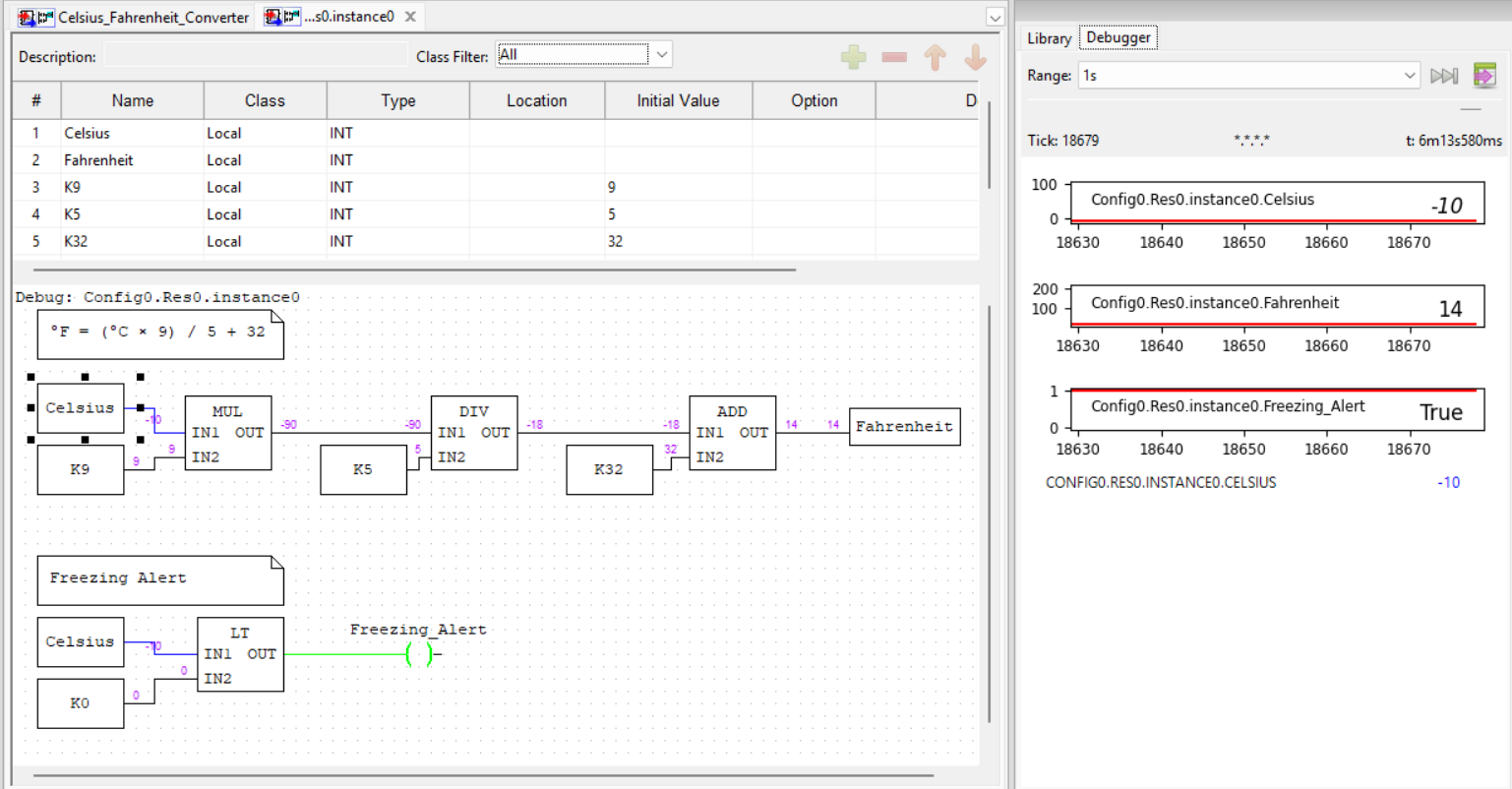Screen dimensions: 1512x789
Task: Move variable up with the up arrow
Action: pyautogui.click(x=935, y=57)
